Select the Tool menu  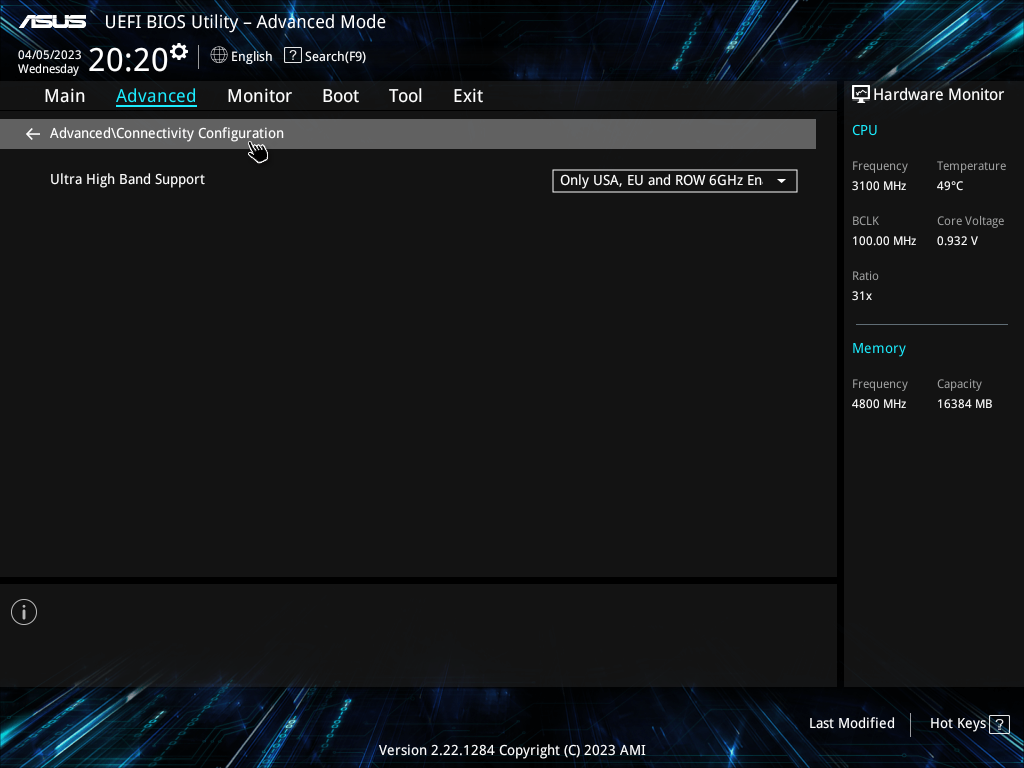pos(405,96)
